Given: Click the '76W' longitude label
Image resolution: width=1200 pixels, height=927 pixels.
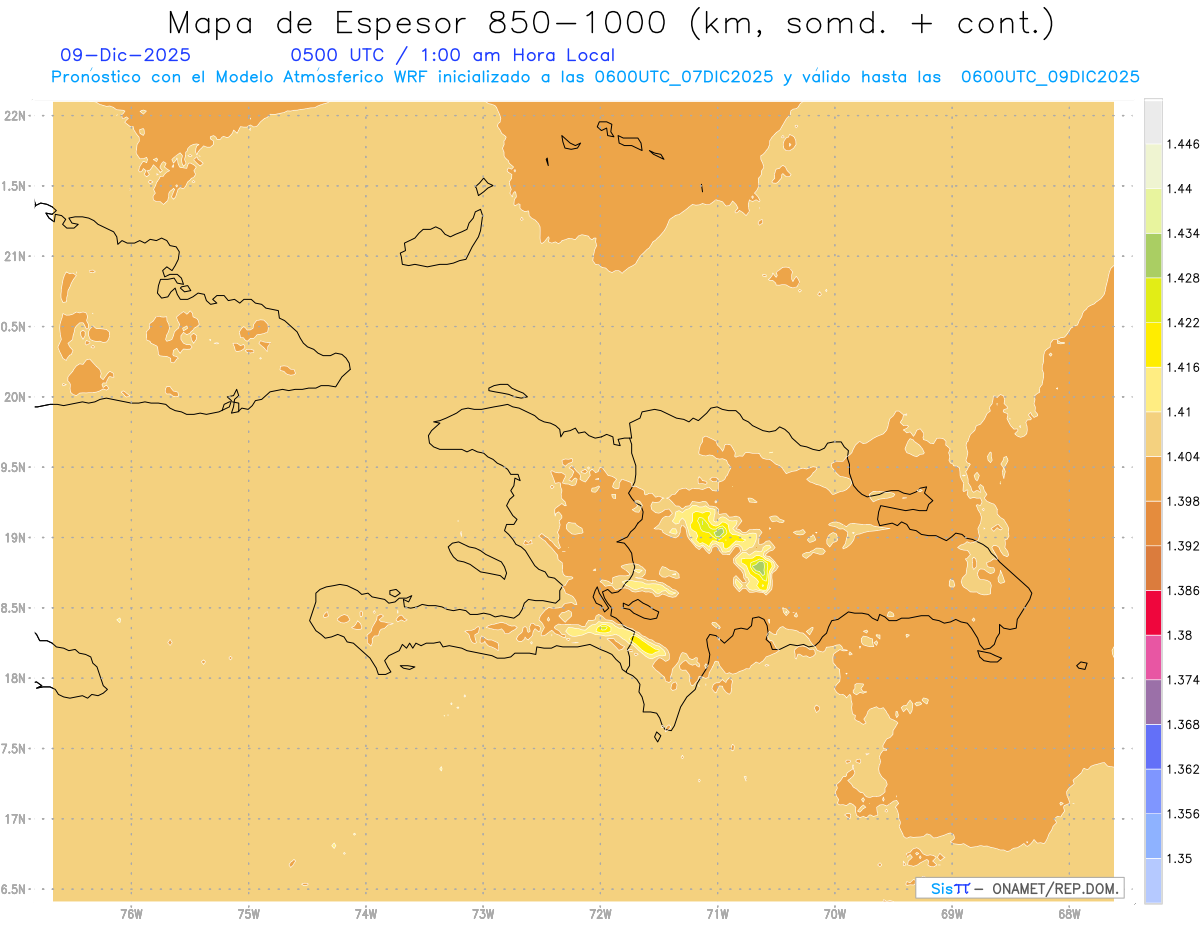Looking at the screenshot, I should 131,914.
